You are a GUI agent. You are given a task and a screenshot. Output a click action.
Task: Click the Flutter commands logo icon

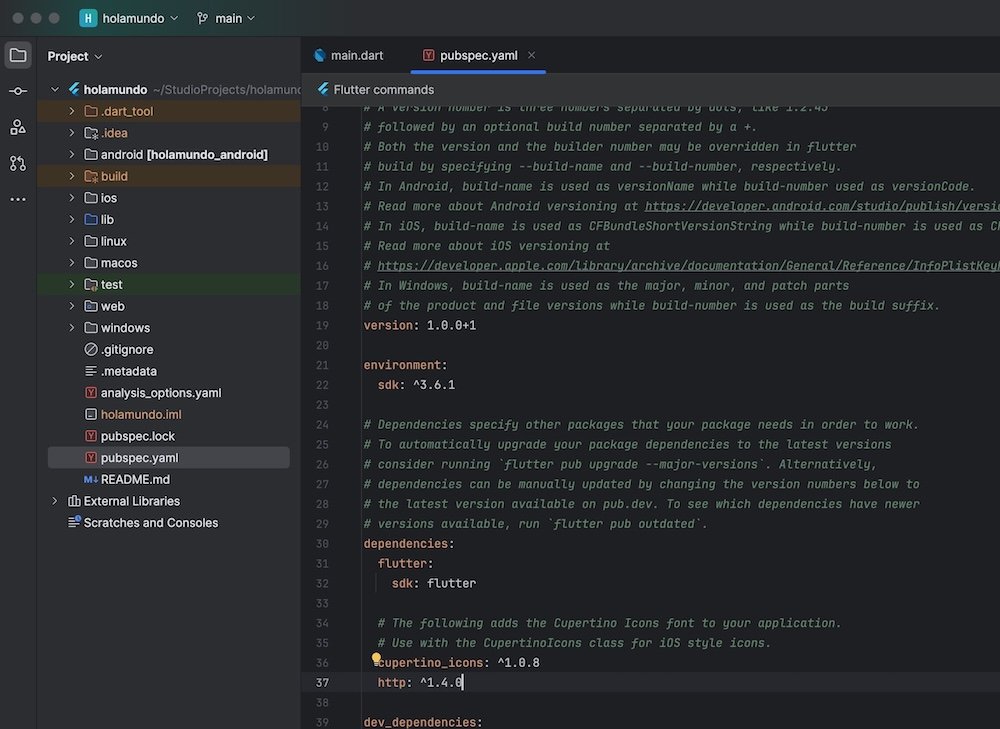pos(323,89)
